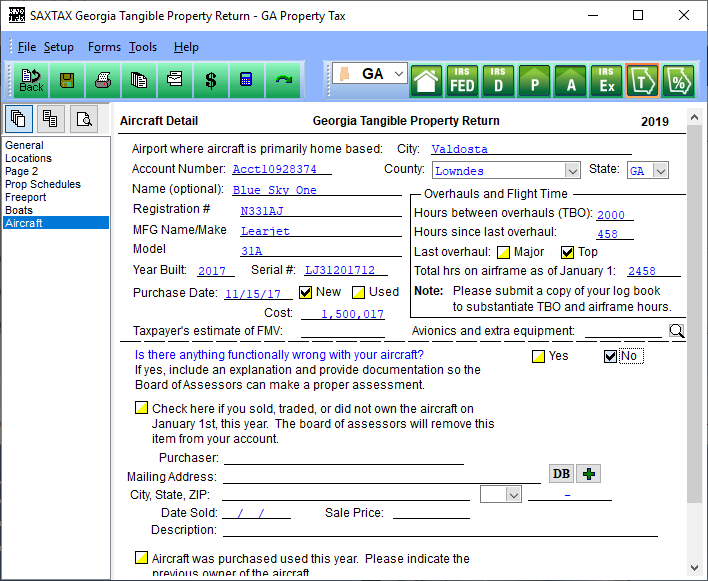Click the City field showing Valdosta
Screen dimensions: 708x581
point(531,149)
